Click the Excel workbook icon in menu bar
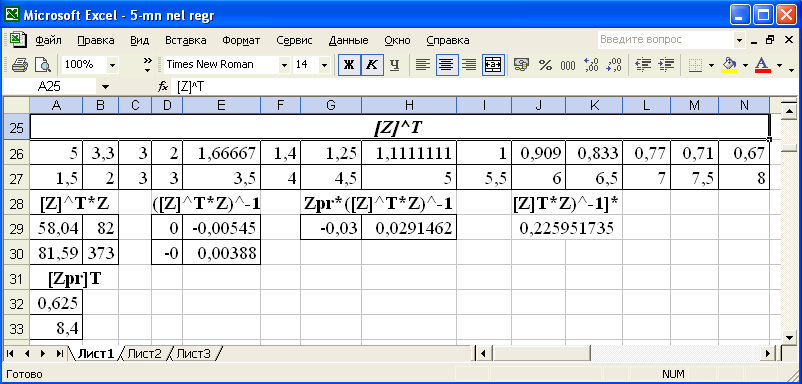 (x=18, y=40)
